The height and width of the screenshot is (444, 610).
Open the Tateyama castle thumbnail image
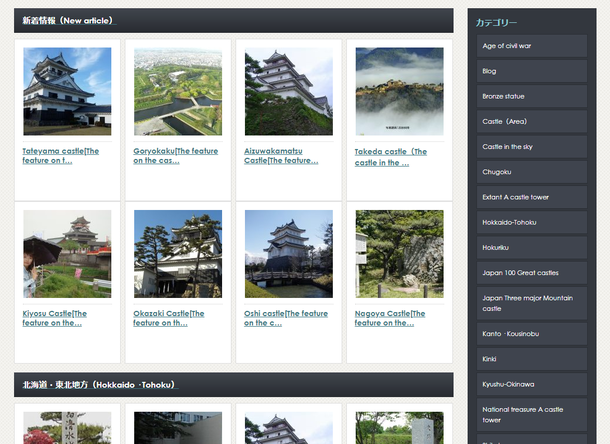coord(67,92)
